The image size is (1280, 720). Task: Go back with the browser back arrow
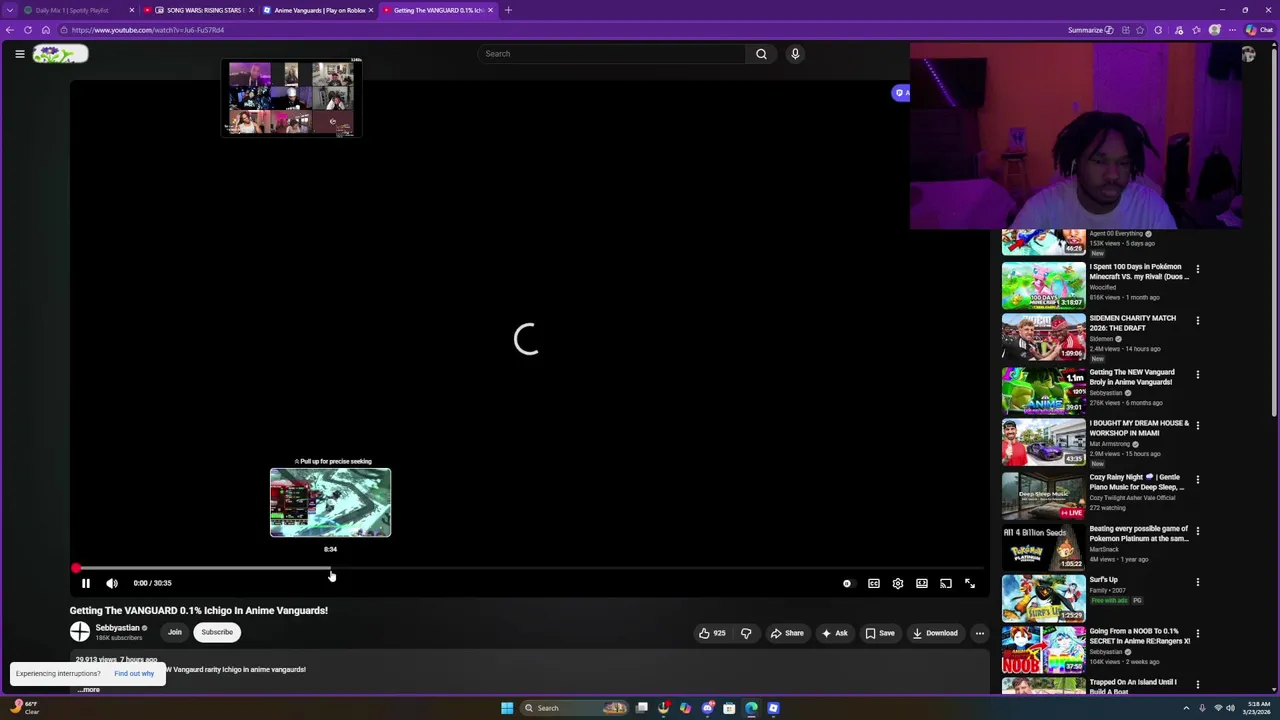click(x=10, y=30)
